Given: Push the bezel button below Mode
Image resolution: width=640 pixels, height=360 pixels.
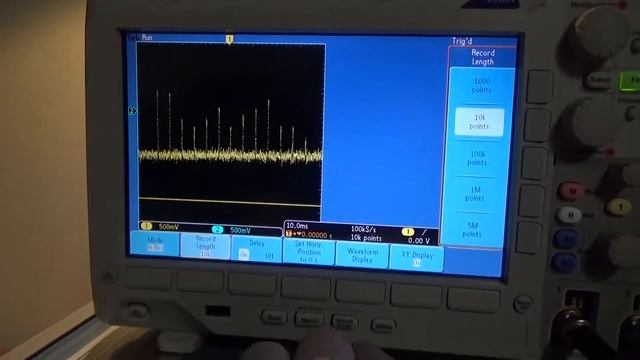Looking at the screenshot, I should pyautogui.click(x=147, y=279).
